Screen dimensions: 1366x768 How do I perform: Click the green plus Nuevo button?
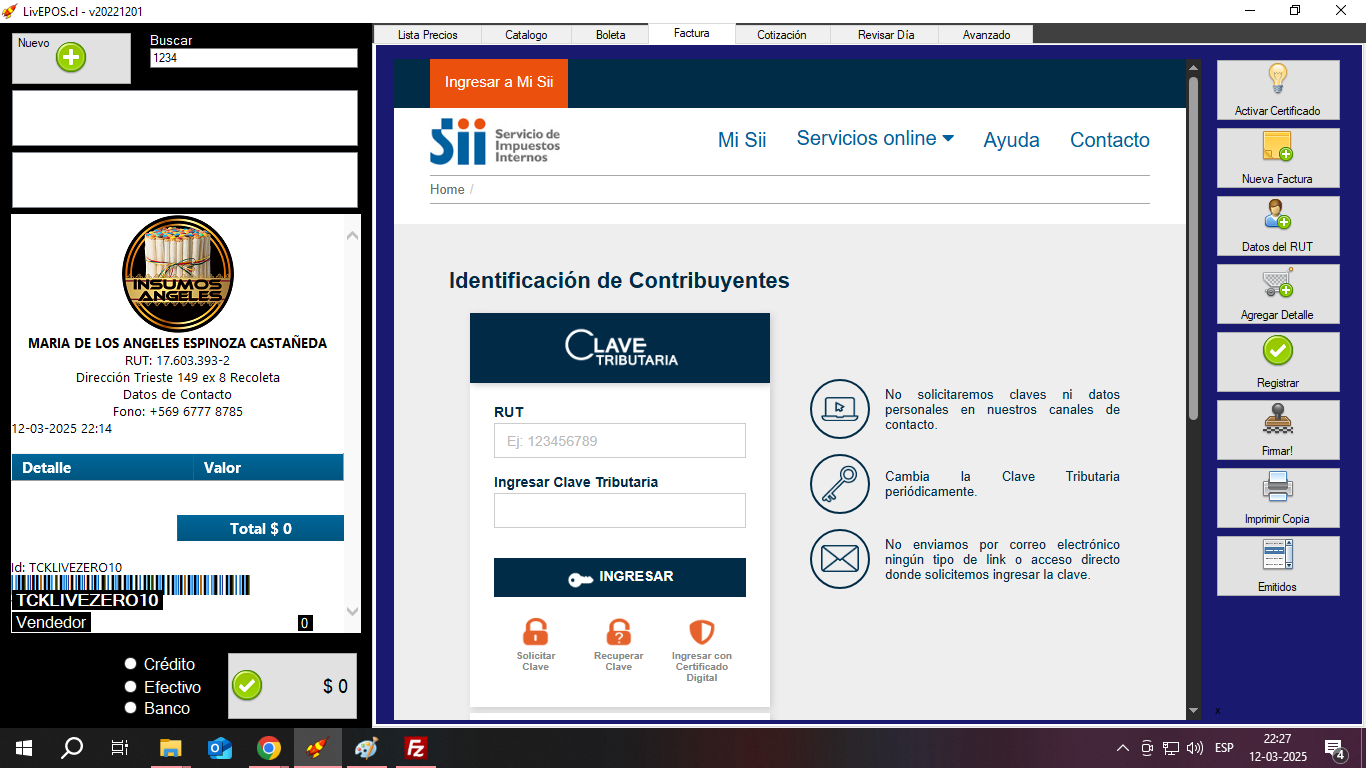tap(71, 58)
